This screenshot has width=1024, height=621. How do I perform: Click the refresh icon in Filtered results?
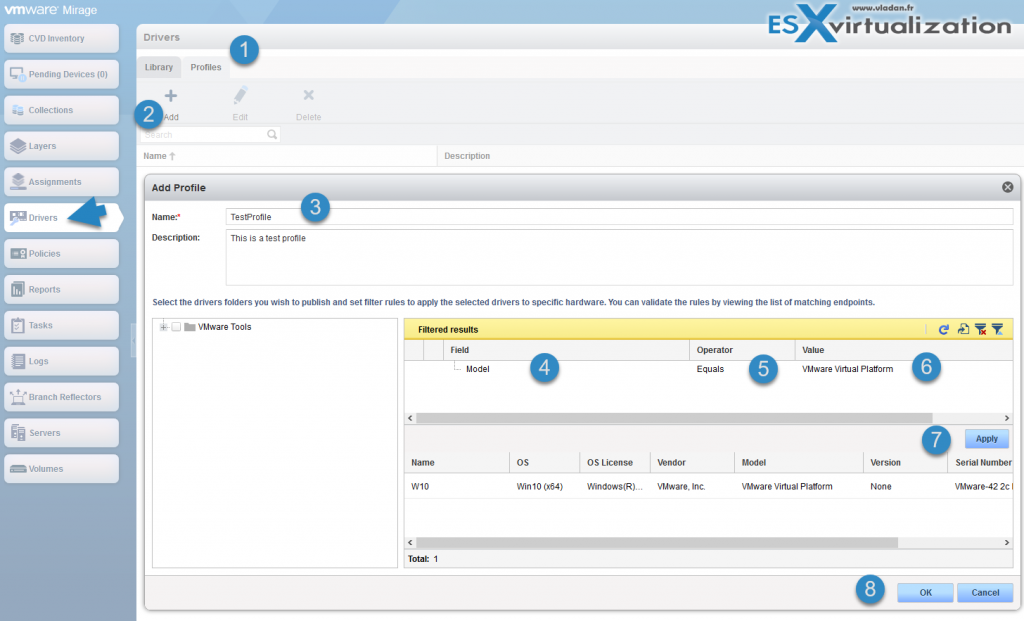pos(943,328)
